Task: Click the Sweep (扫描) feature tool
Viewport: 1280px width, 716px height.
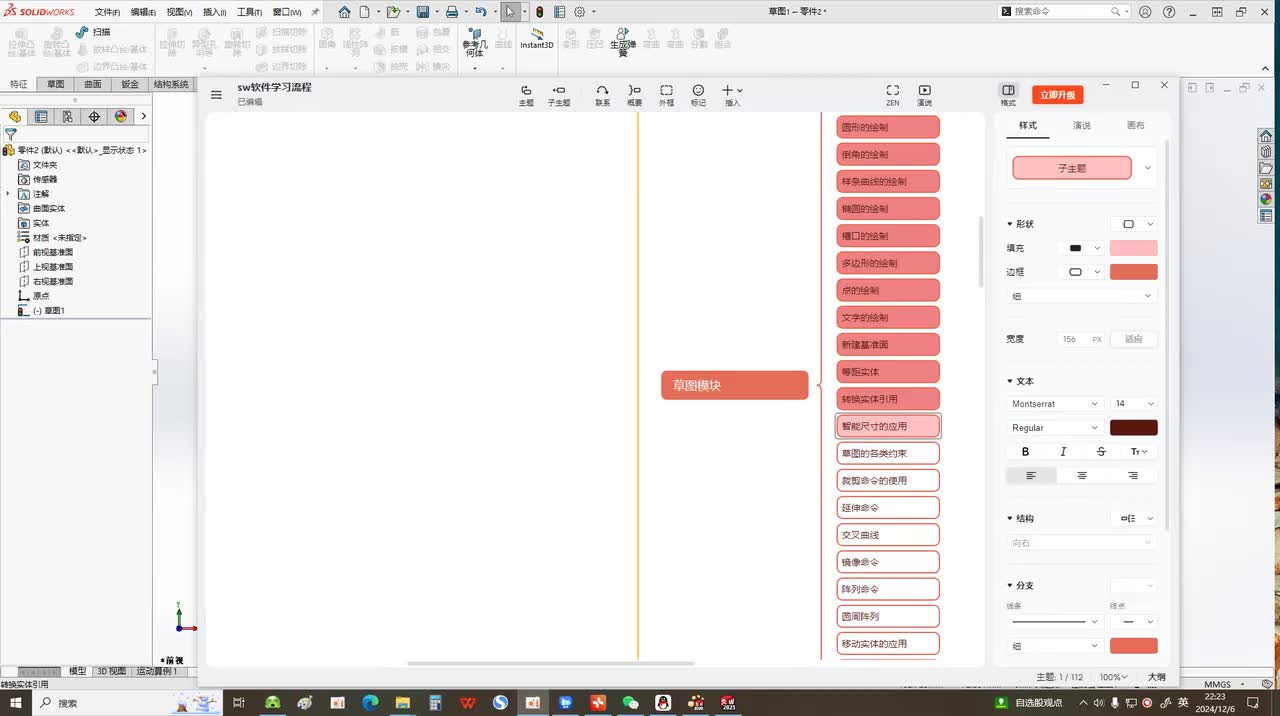Action: click(93, 32)
